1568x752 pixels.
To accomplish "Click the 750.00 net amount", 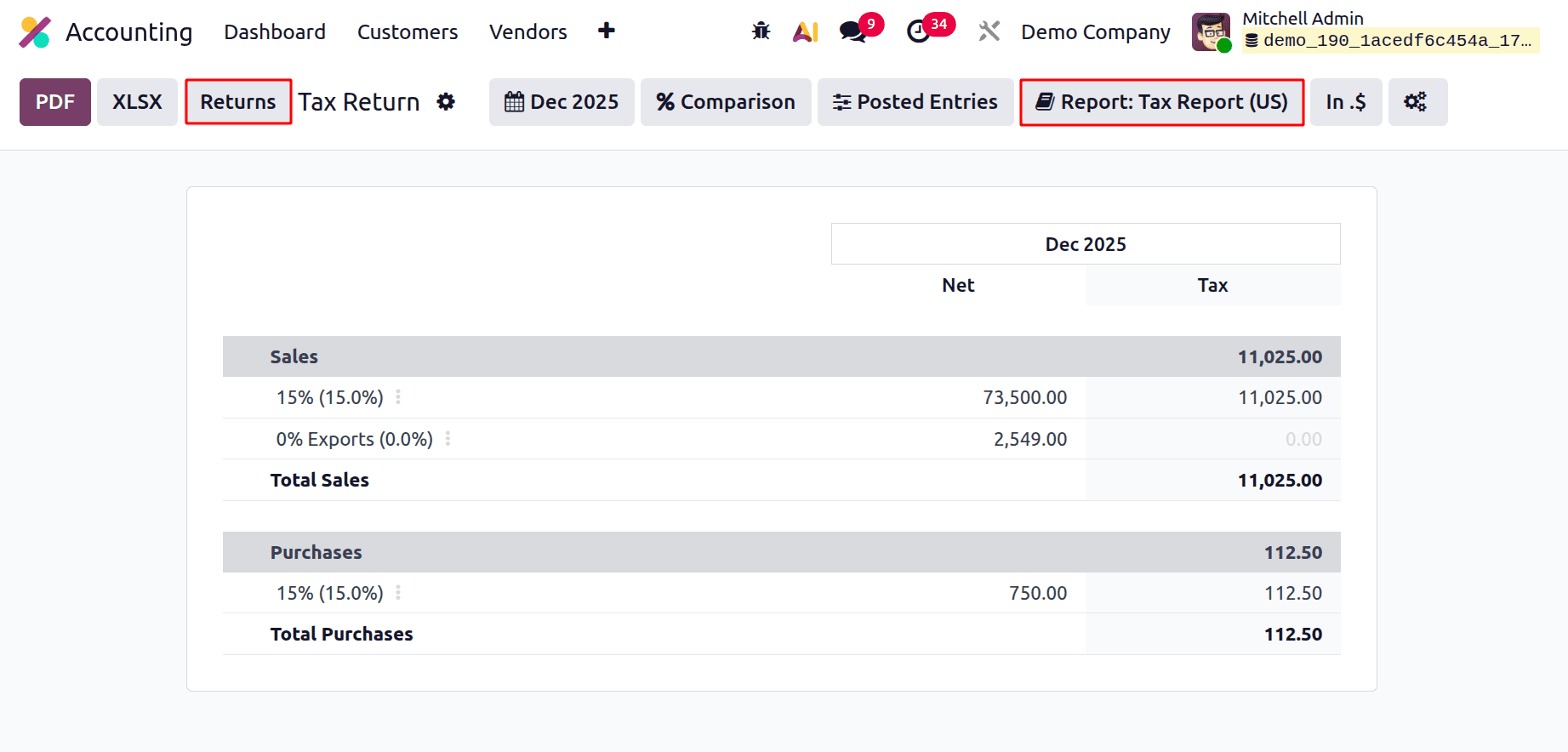I will pos(1038,593).
